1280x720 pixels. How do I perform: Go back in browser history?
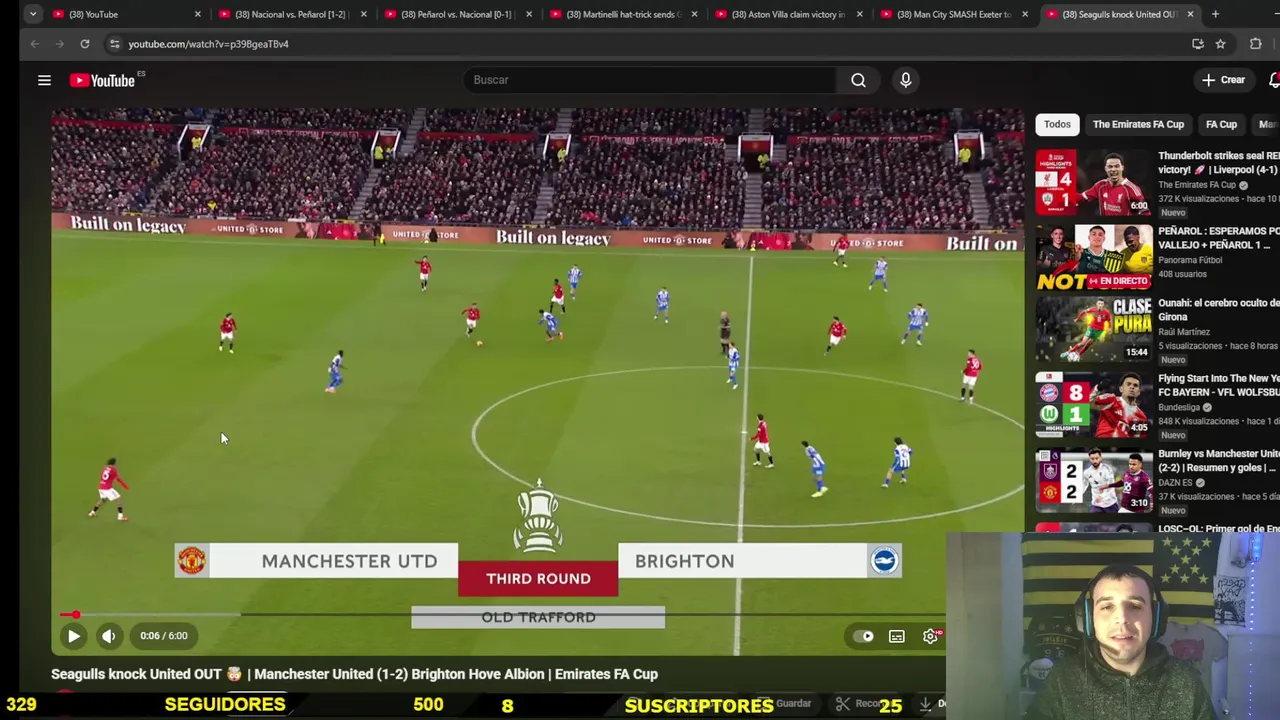[35, 44]
